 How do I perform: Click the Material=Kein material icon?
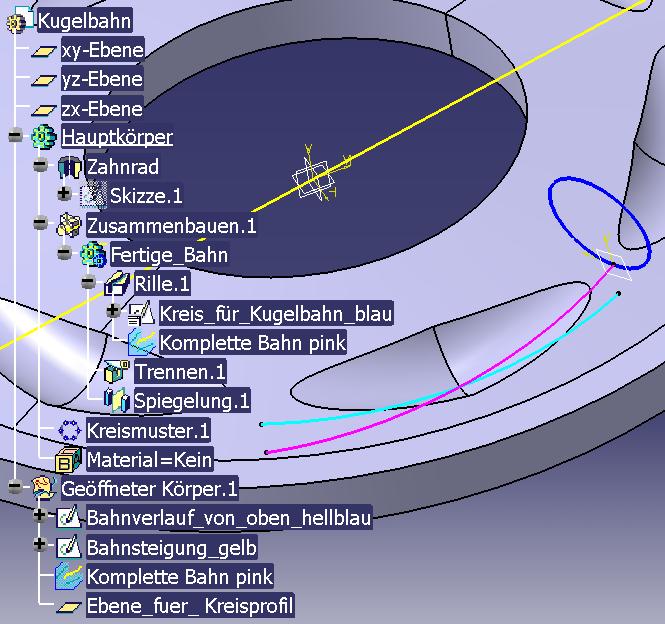[68, 460]
